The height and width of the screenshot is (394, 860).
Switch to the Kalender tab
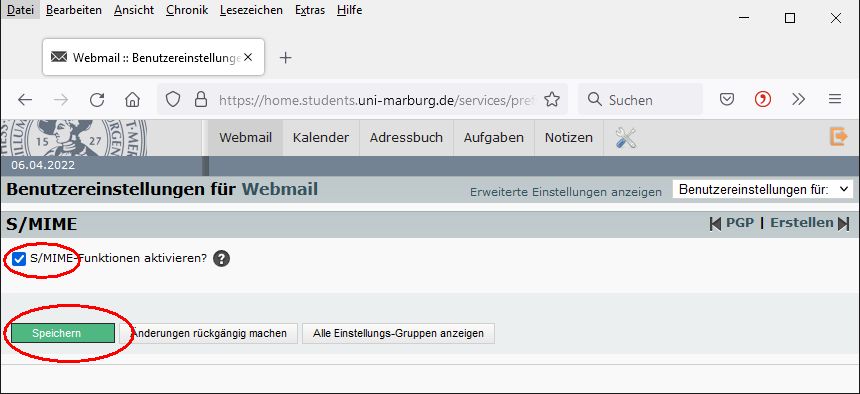click(321, 138)
